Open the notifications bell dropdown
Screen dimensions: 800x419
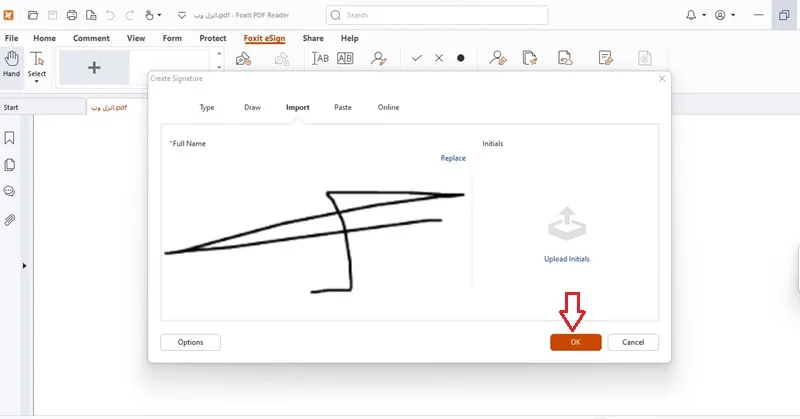[x=695, y=15]
